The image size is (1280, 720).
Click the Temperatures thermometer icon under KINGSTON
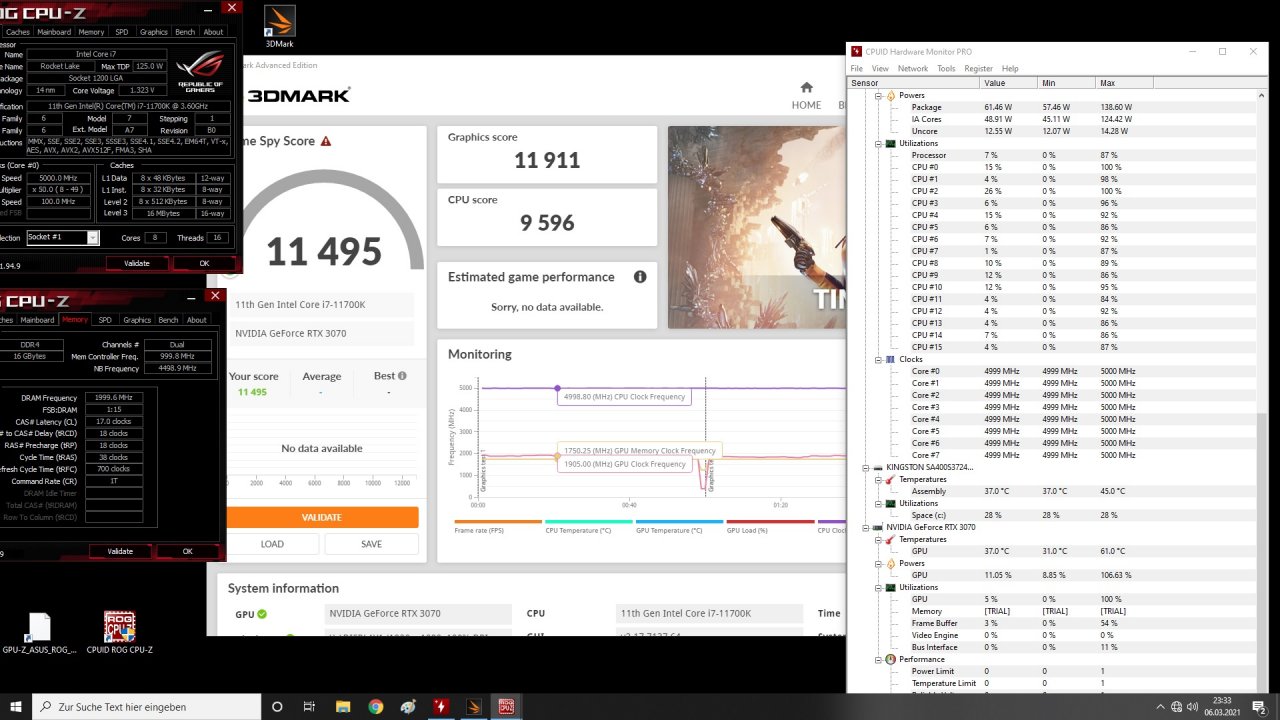pyautogui.click(x=891, y=479)
